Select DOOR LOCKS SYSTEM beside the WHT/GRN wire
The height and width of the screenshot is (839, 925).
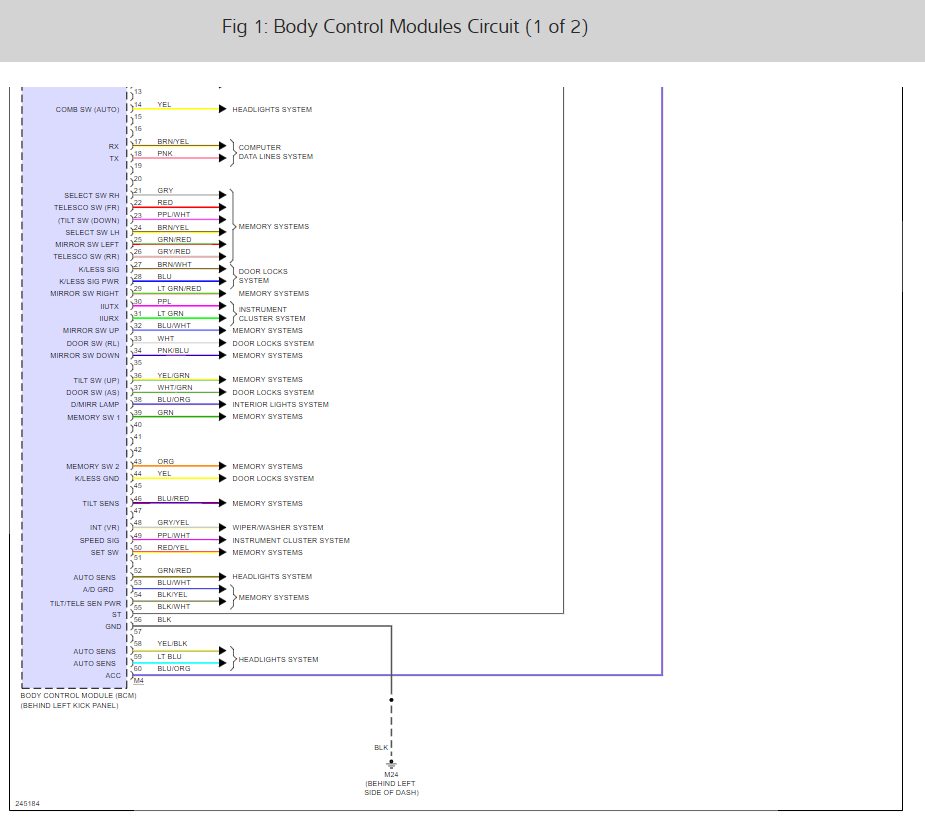pyautogui.click(x=273, y=393)
